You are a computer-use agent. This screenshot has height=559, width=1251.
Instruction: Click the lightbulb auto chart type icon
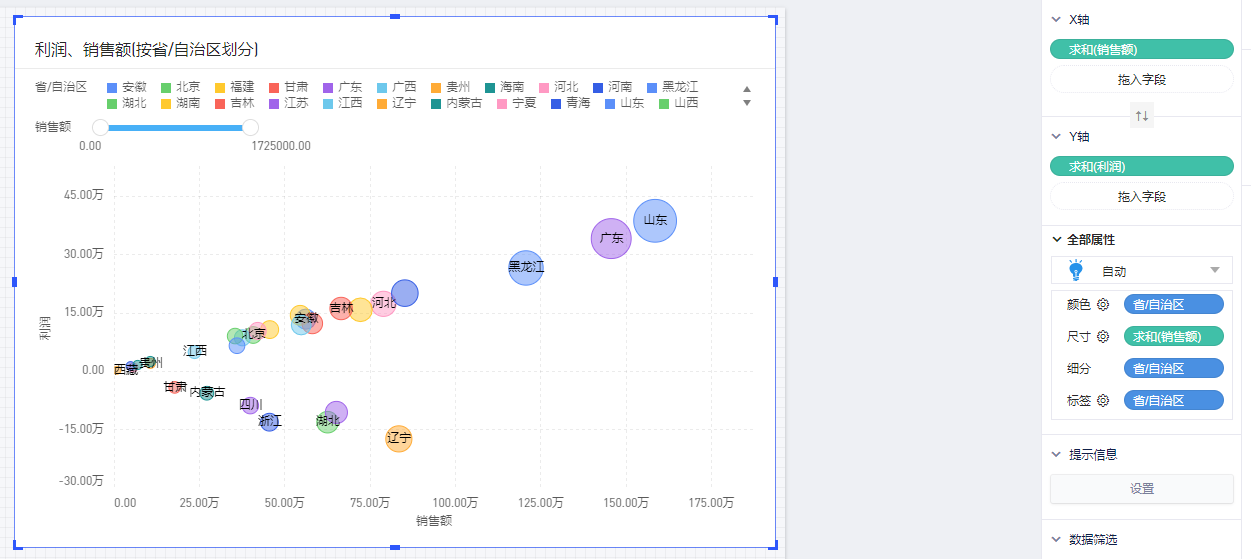click(1076, 271)
